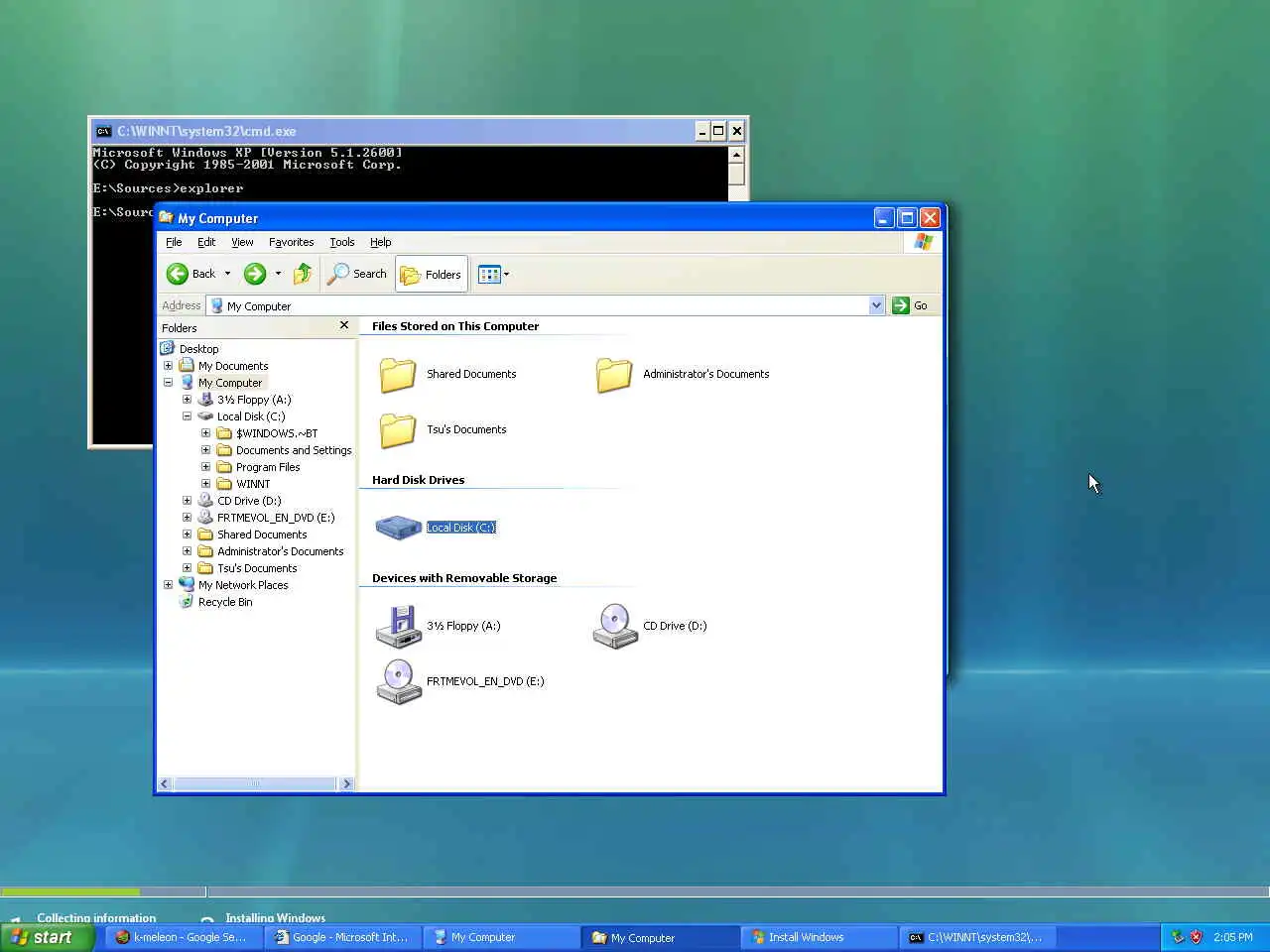
Task: Select Local Disk (C:) drive icon
Action: pos(399,528)
